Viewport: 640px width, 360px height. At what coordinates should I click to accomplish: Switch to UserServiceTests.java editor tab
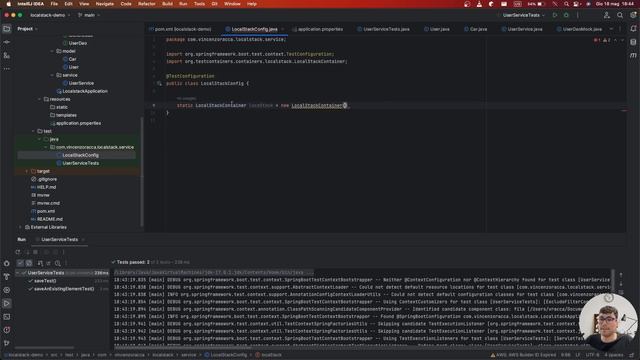[383, 29]
